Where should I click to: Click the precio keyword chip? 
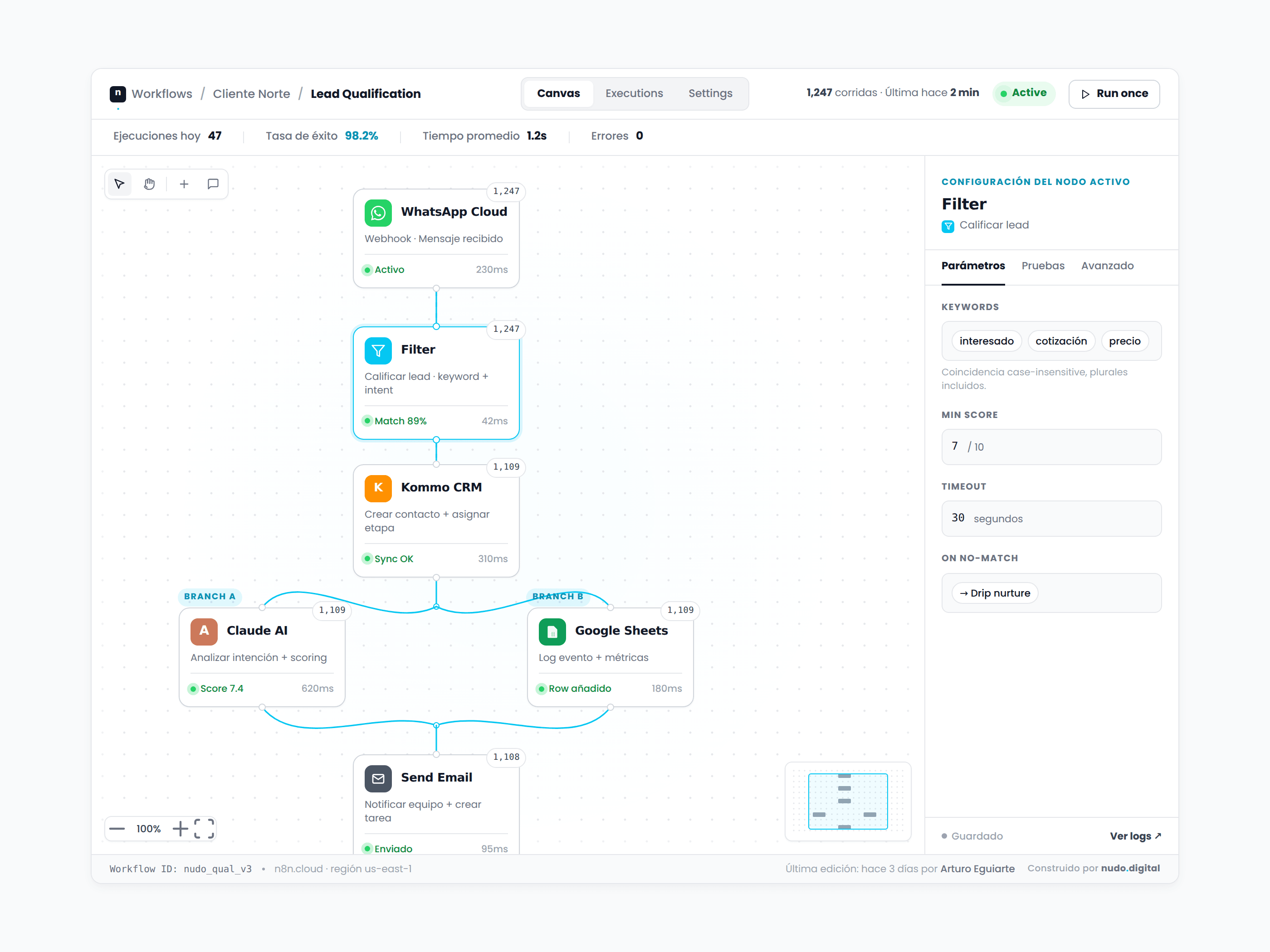pyautogui.click(x=1125, y=341)
